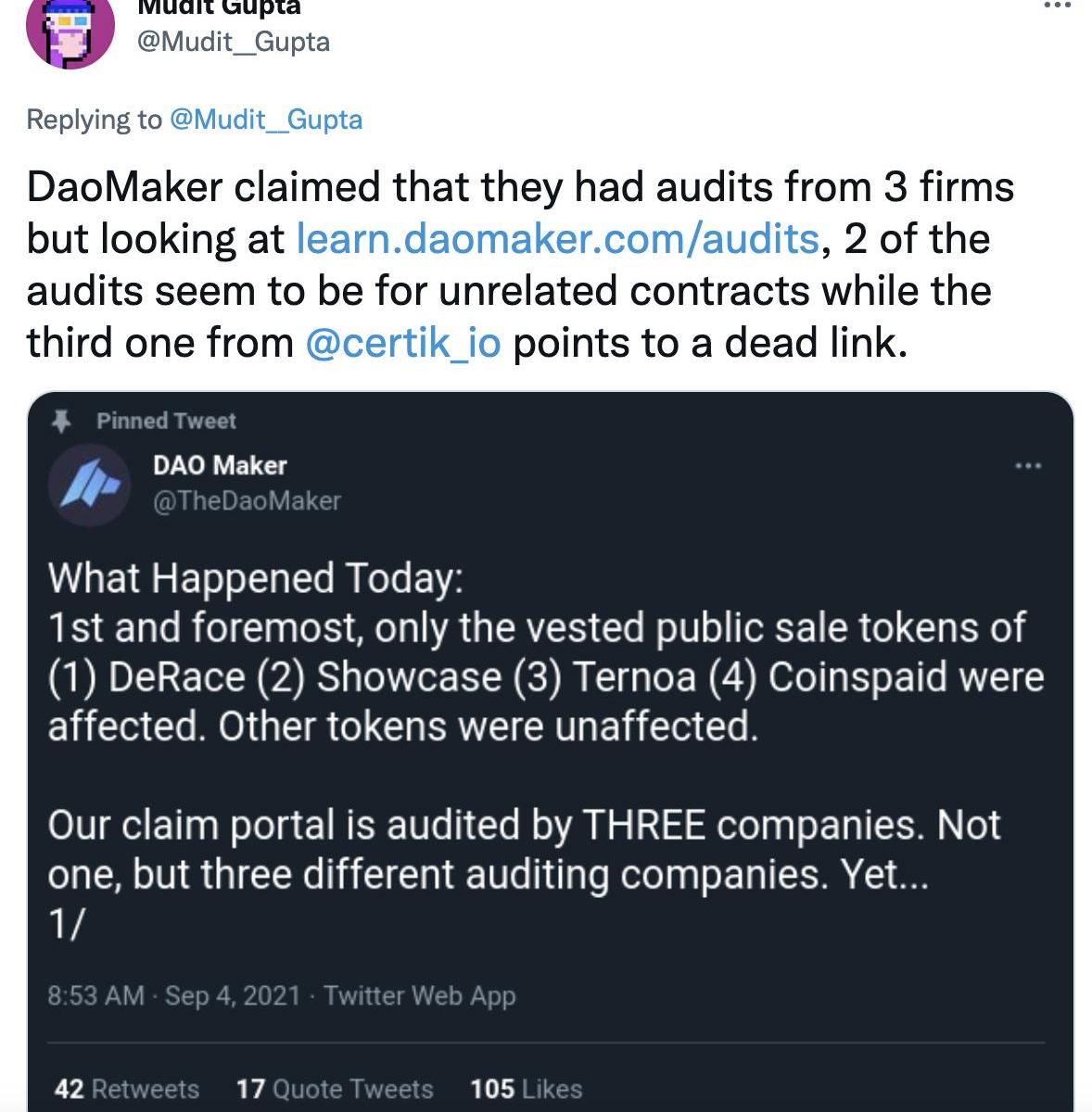View the 17 Quote Tweets

(335, 1089)
